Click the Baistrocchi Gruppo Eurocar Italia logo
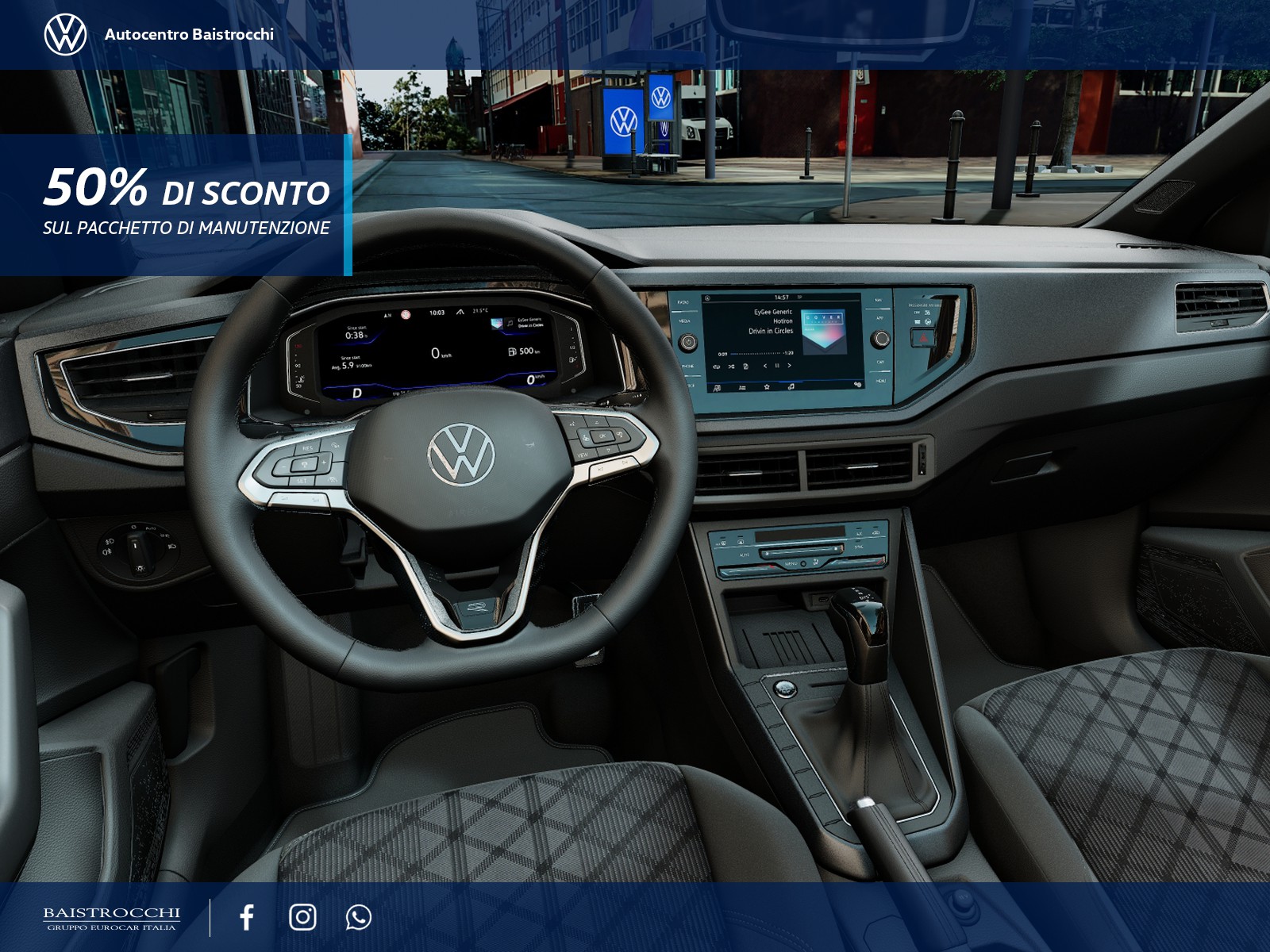This screenshot has width=1270, height=952. point(112,918)
